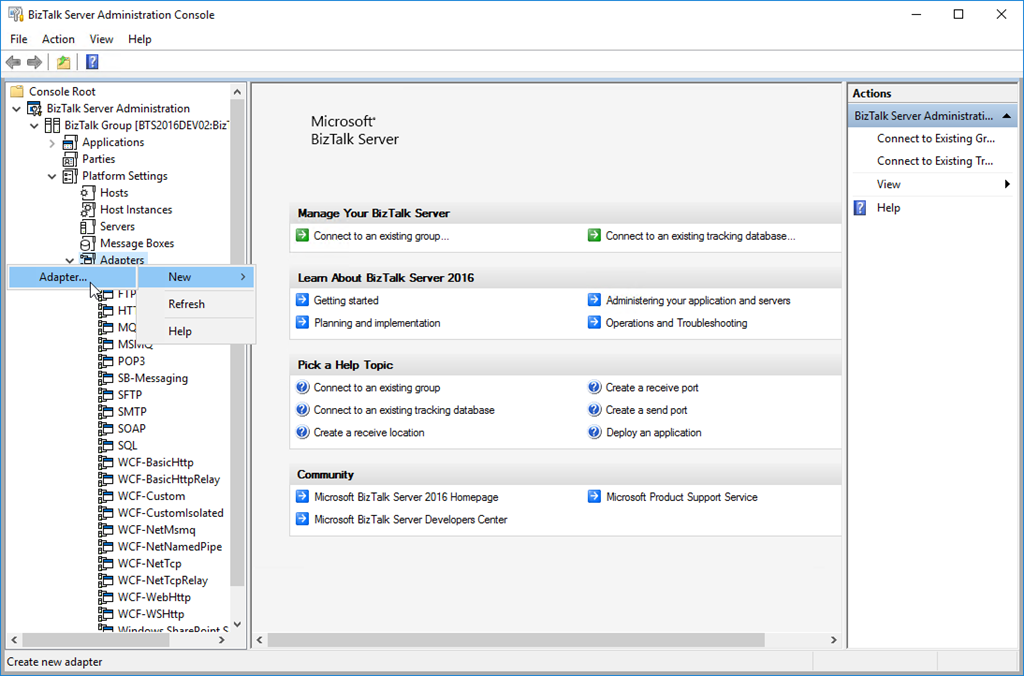Choose Refresh in the context menu
Screen dimensions: 1024x676
[x=196, y=304]
